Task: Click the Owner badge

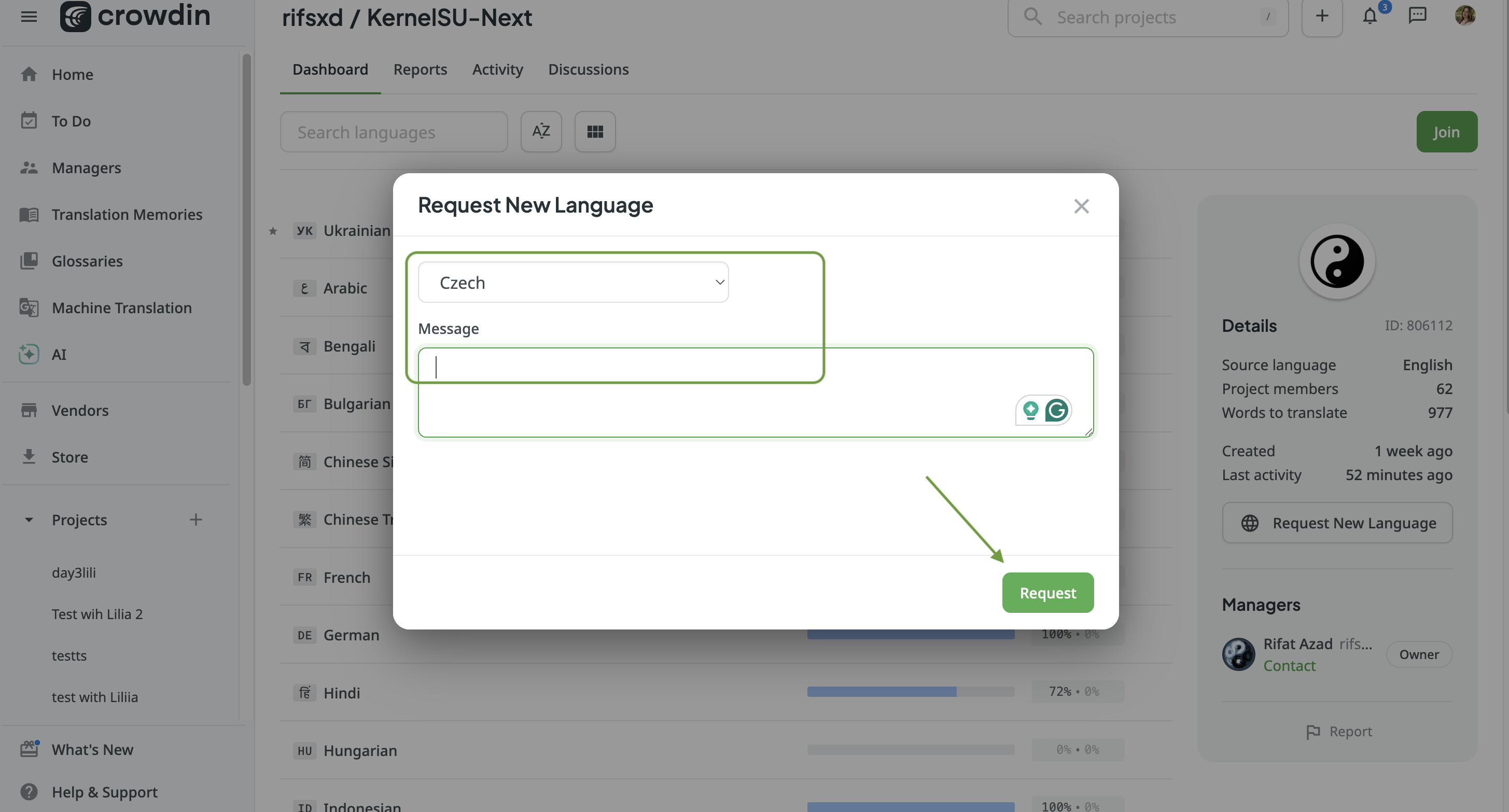Action: point(1418,654)
